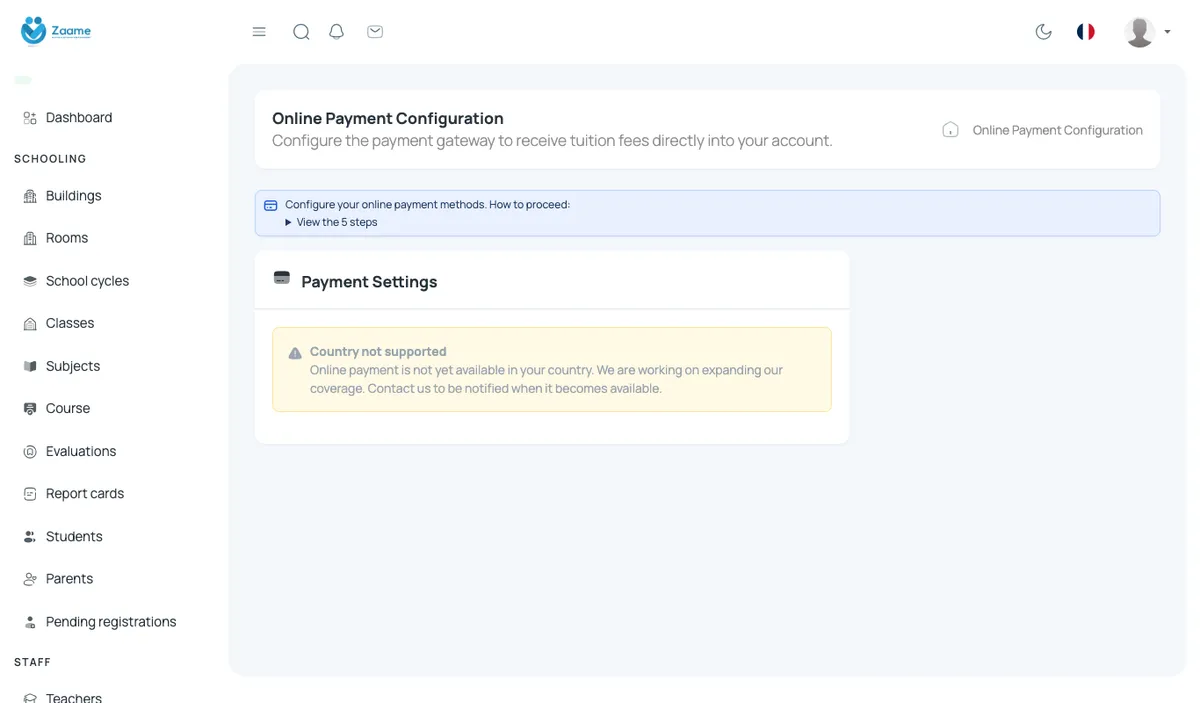Viewport: 1200px width, 703px height.
Task: Click Online Payment Configuration breadcrumb text
Action: point(1058,130)
